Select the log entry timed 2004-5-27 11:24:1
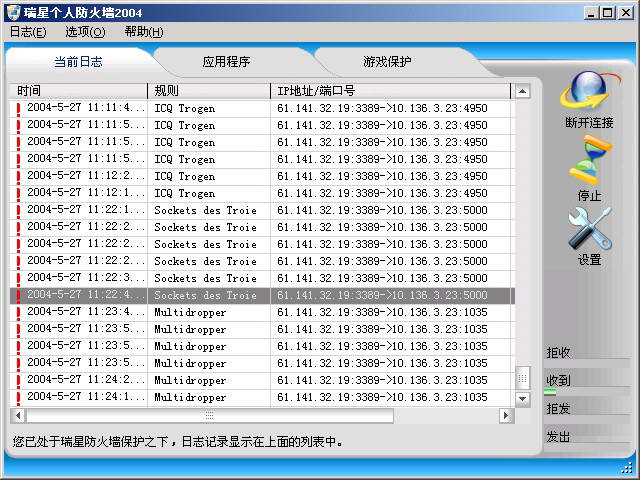 click(85, 397)
